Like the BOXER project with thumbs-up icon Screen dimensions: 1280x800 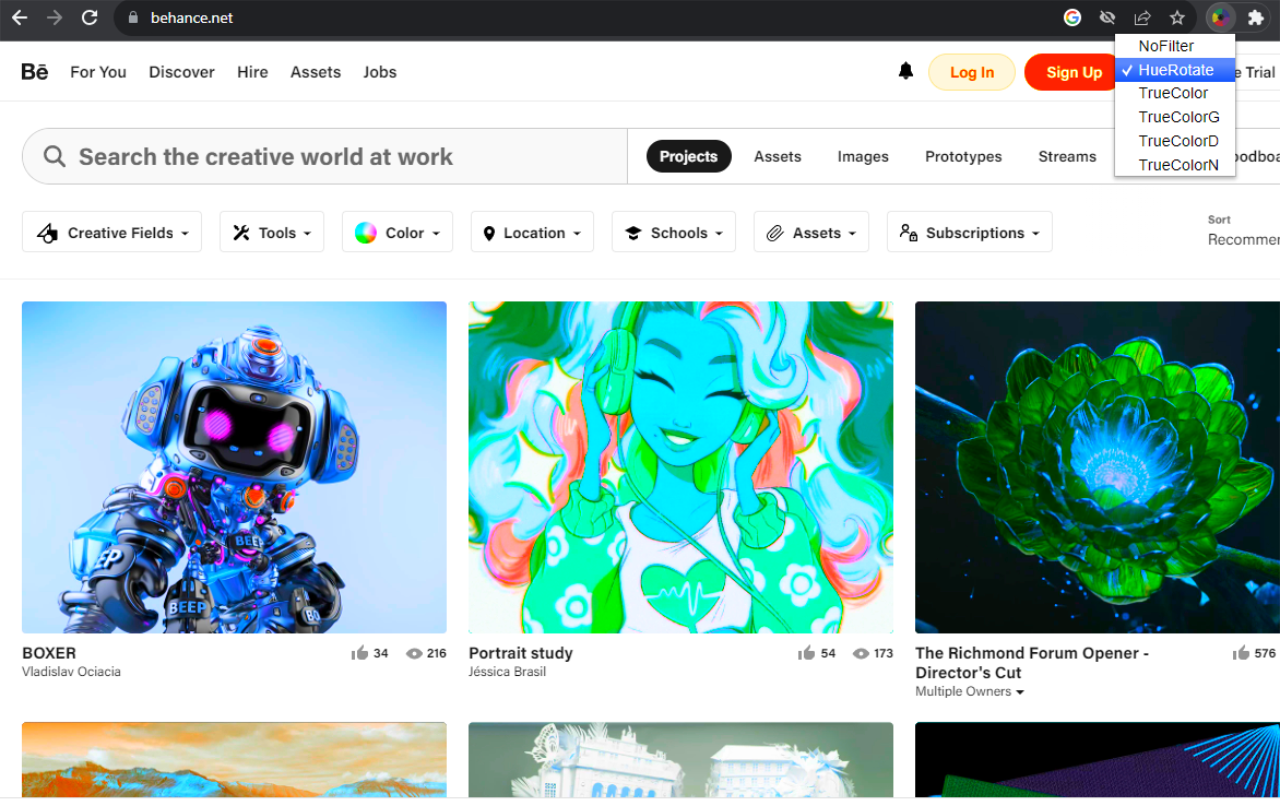(x=358, y=652)
